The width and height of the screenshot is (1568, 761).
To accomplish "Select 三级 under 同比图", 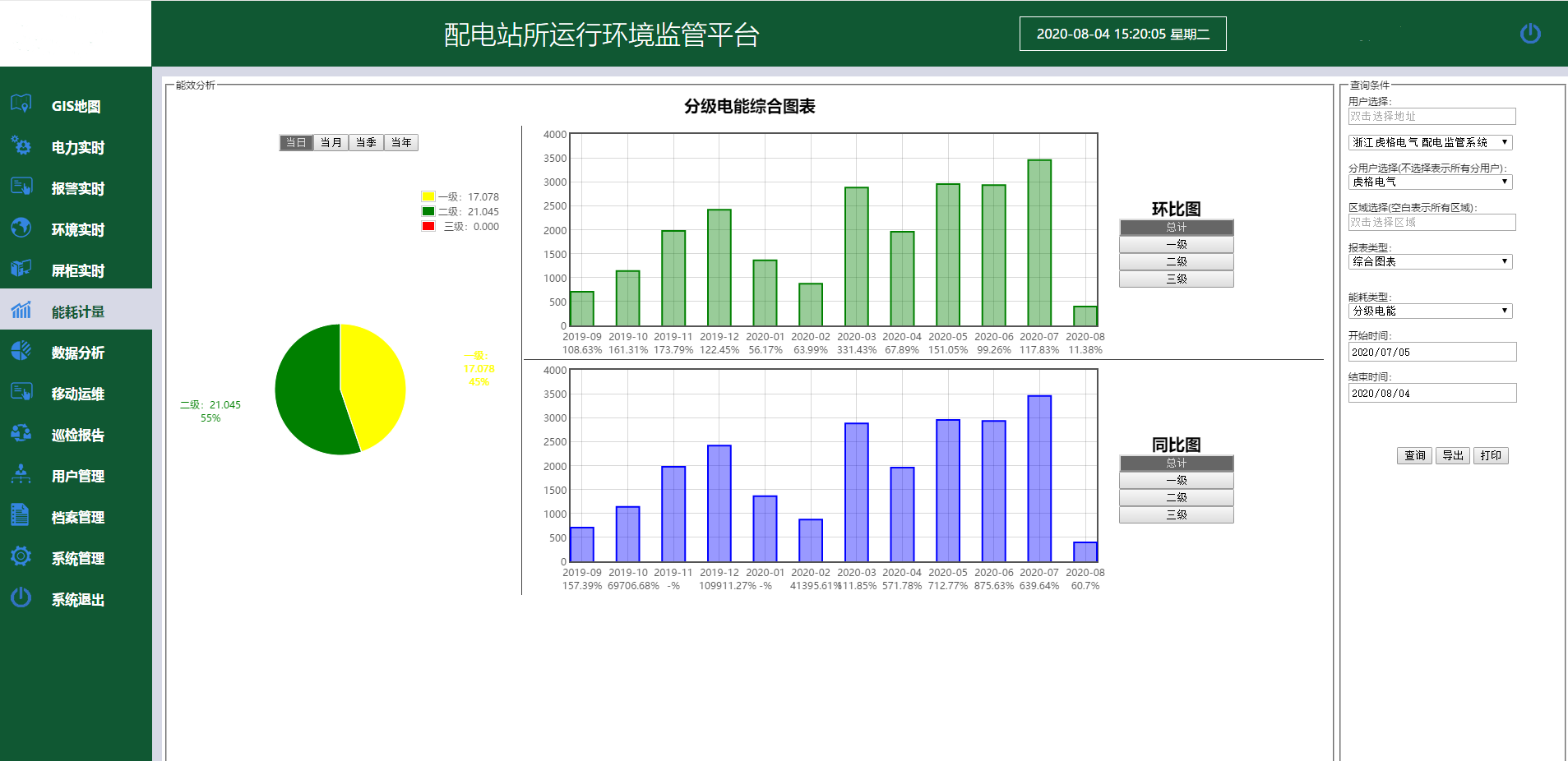I will 1176,515.
